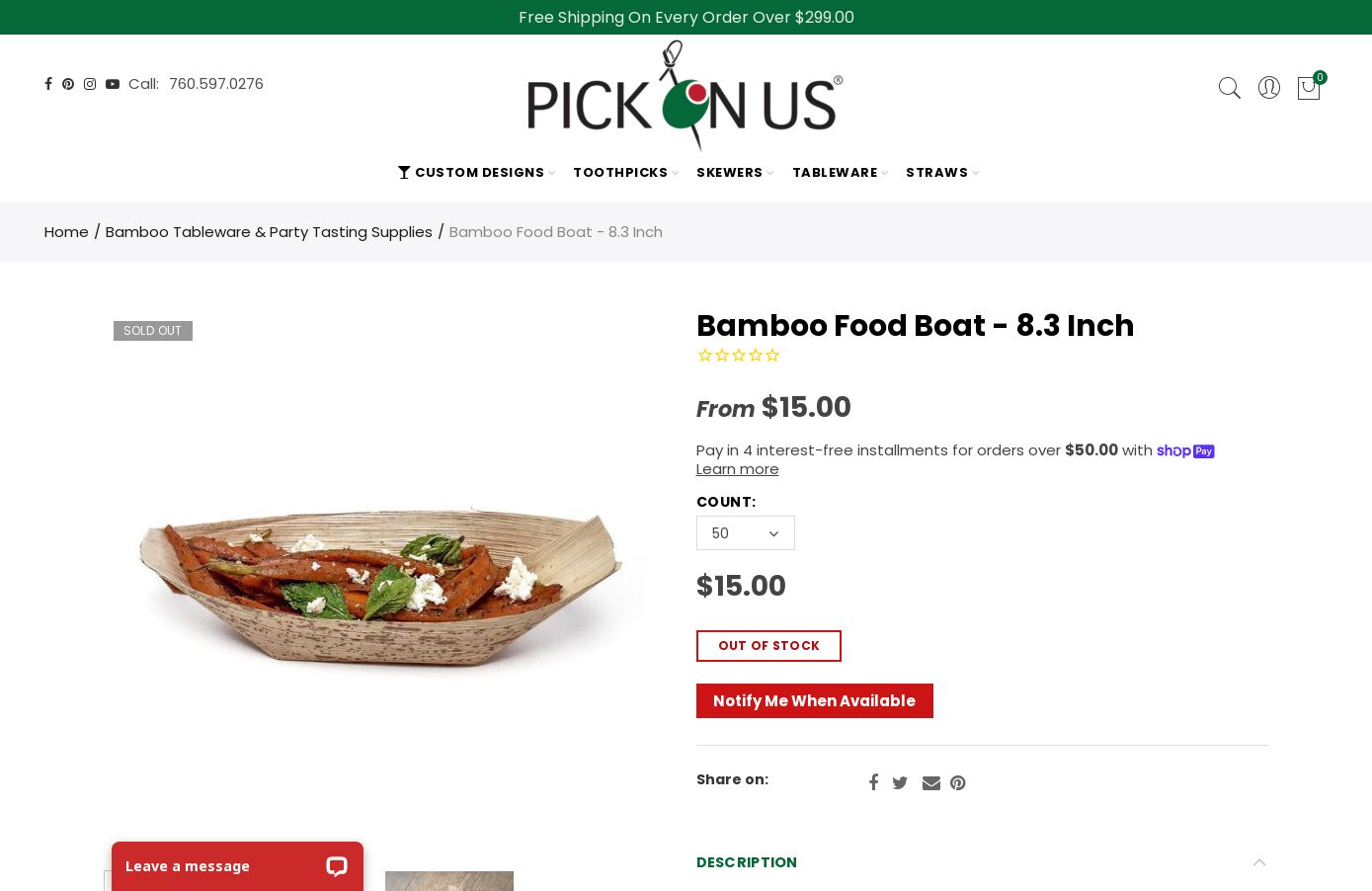
Task: Click the five-star rating row
Action: point(739,356)
